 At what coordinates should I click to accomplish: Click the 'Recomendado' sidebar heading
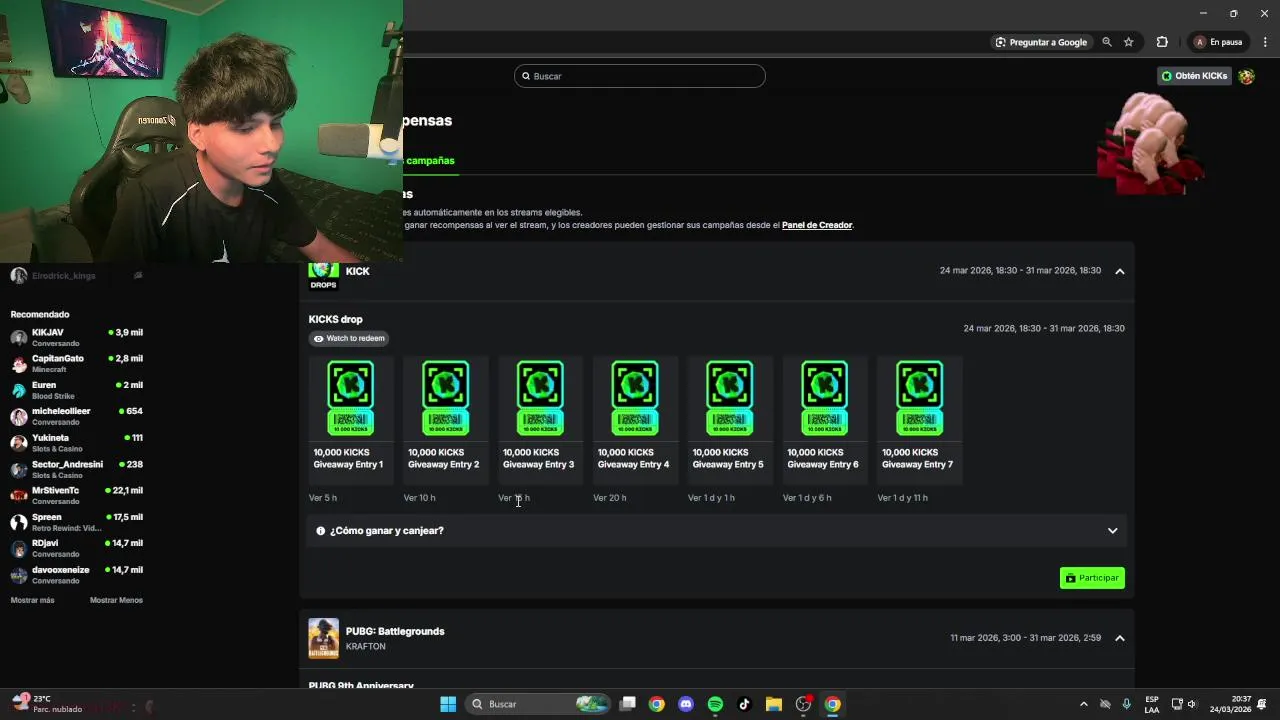(x=40, y=314)
